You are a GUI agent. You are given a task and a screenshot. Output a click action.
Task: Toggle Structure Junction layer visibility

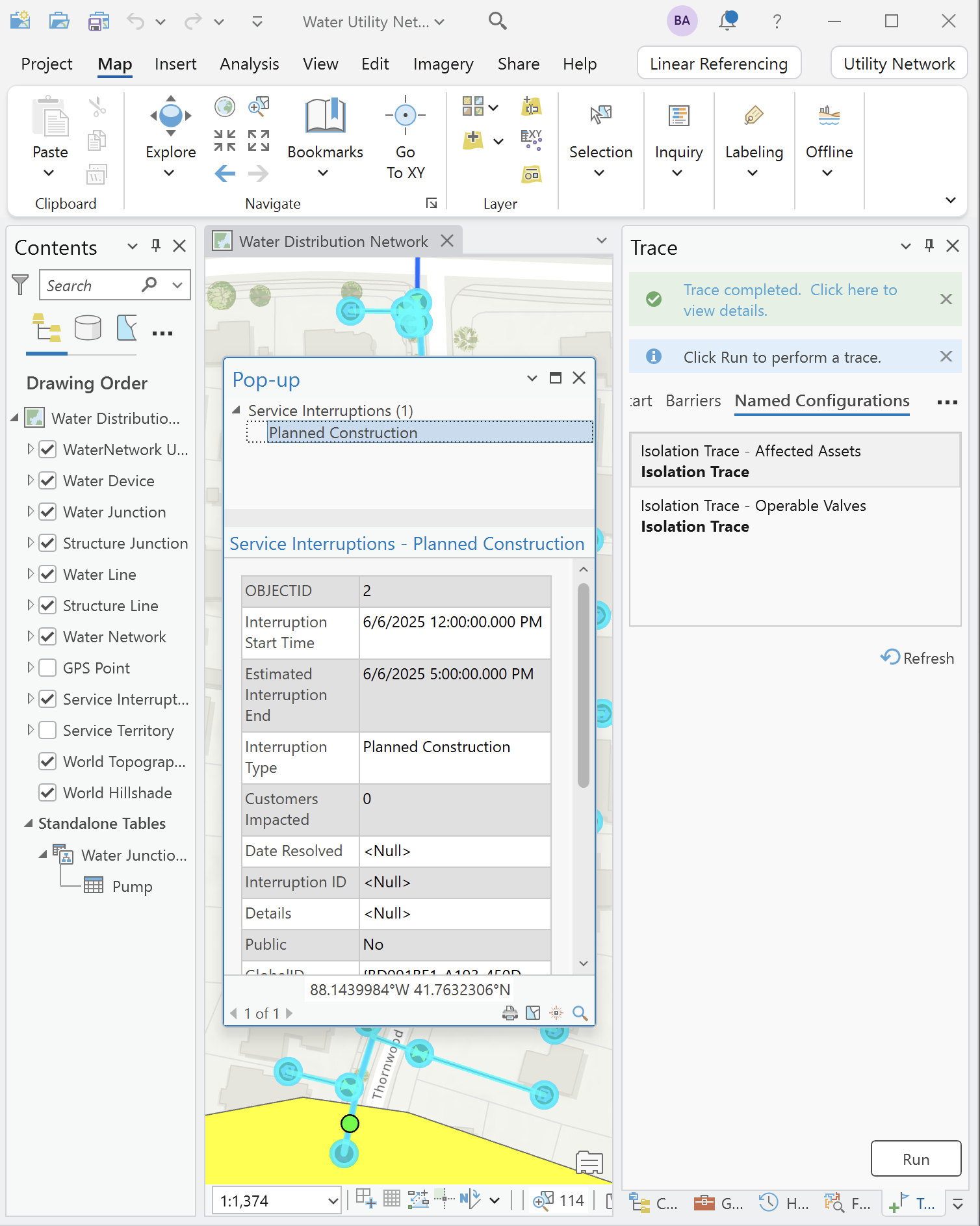click(x=47, y=543)
